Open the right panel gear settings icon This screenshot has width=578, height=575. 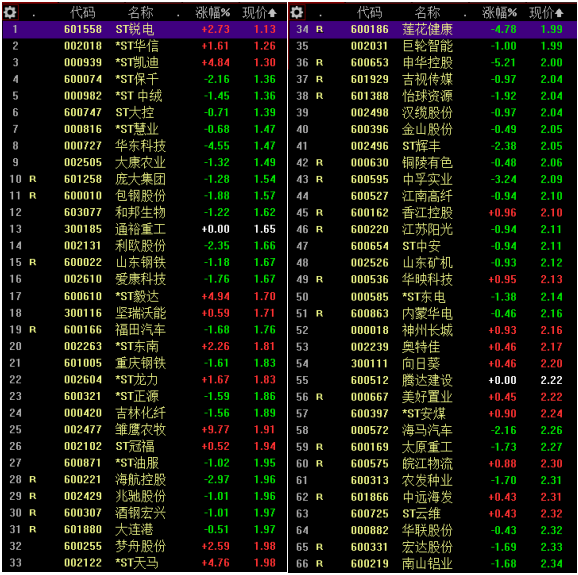(297, 13)
